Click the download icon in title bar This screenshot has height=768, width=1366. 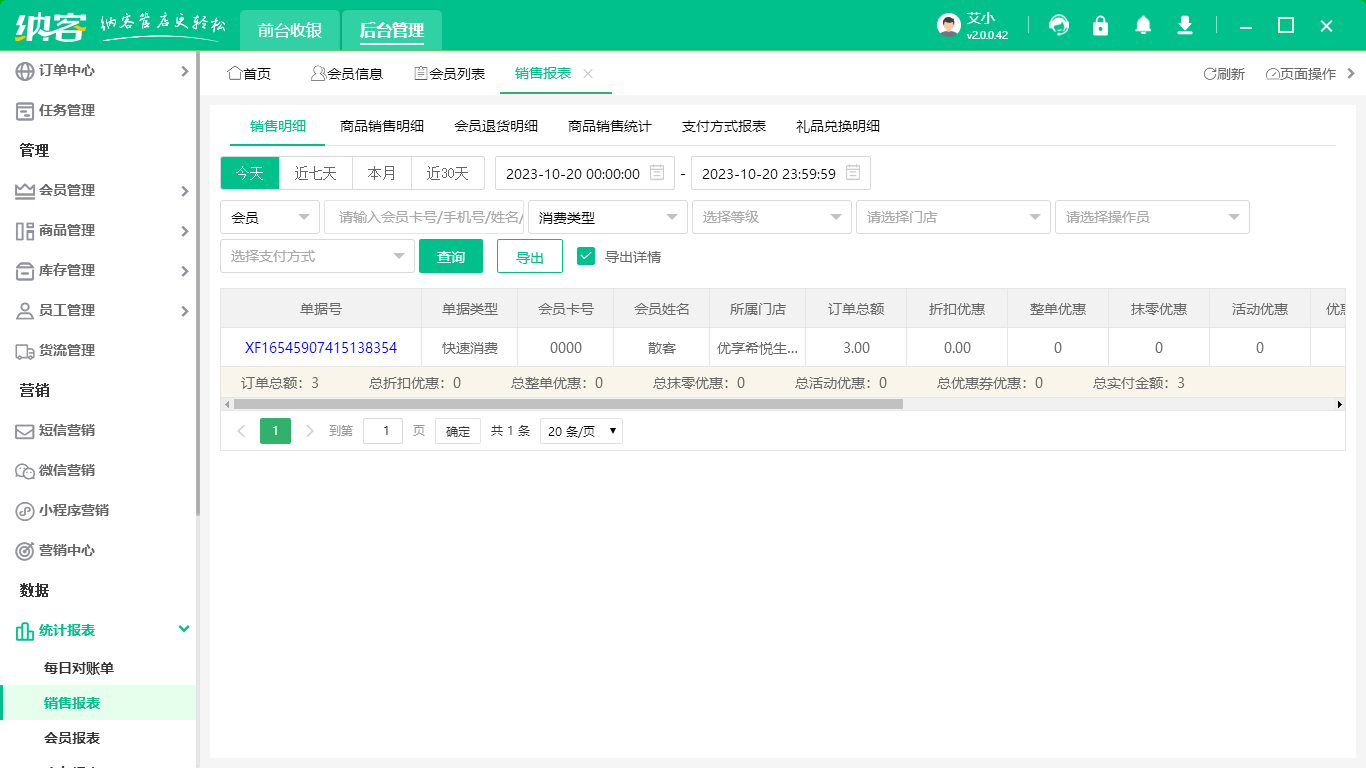(x=1184, y=25)
